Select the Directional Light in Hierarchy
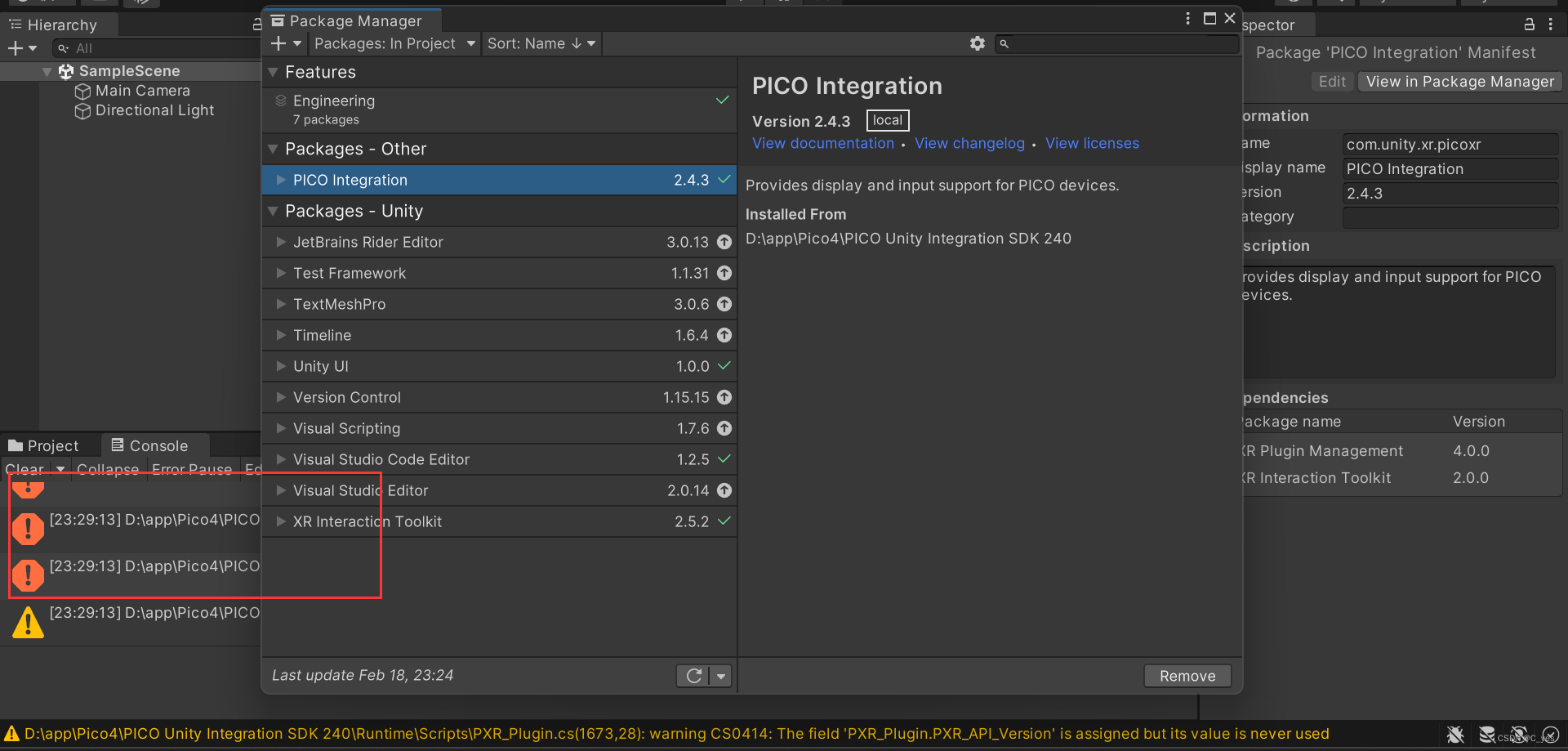The width and height of the screenshot is (1568, 751). [154, 110]
